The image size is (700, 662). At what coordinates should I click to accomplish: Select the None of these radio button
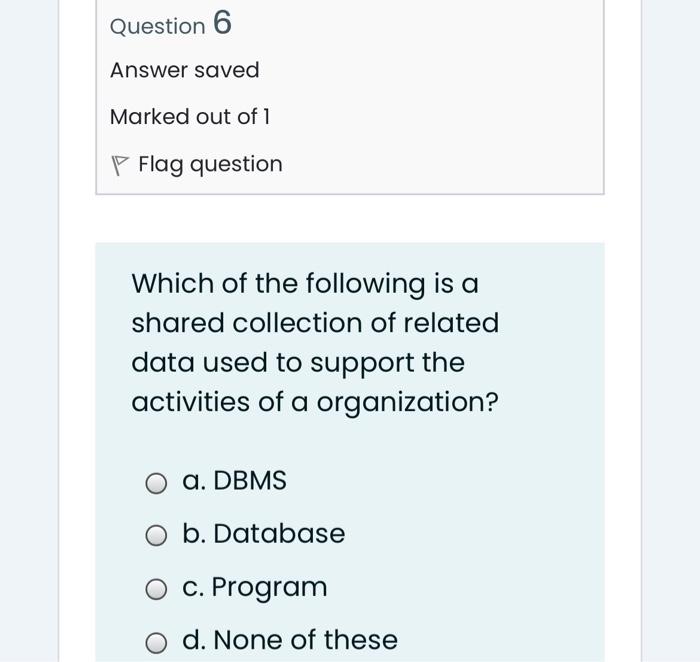click(156, 643)
